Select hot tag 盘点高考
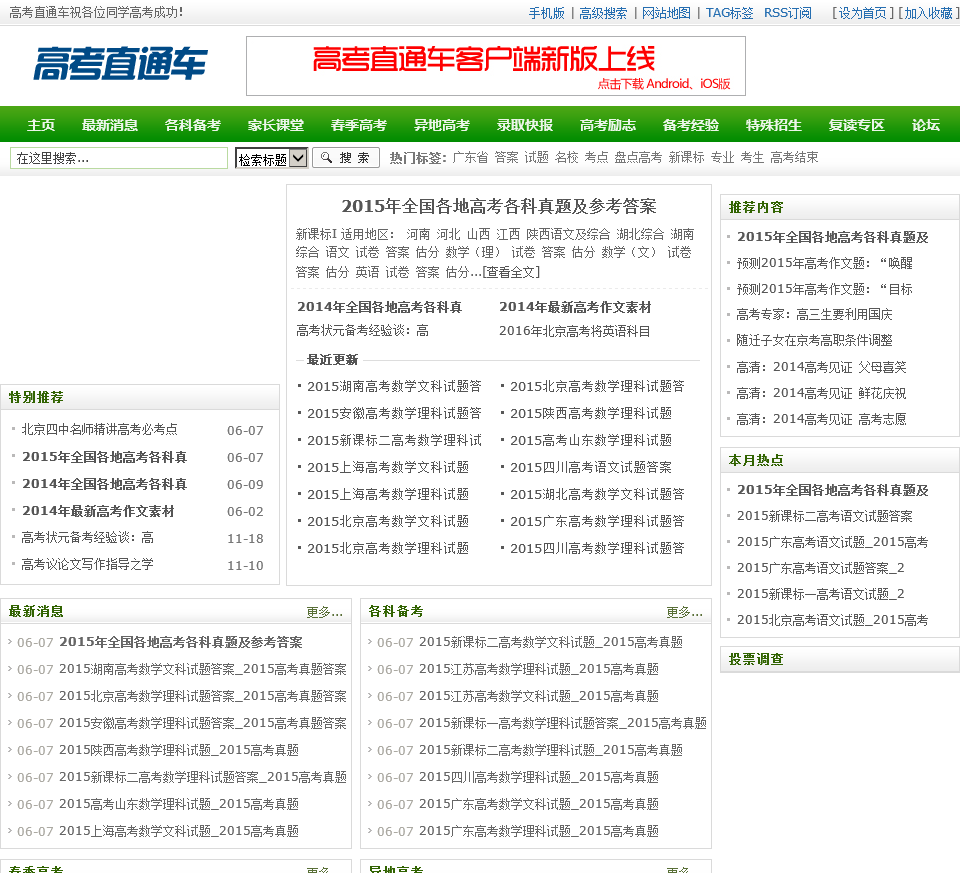 (x=638, y=157)
